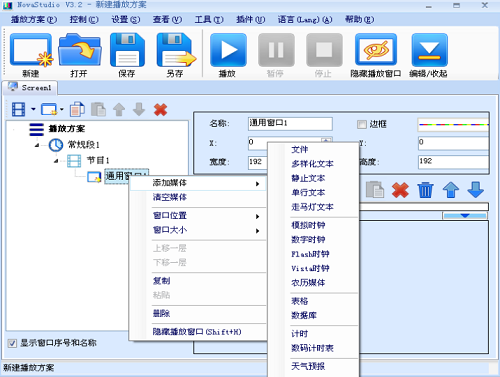The width and height of the screenshot is (500, 377).
Task: Click the 另存 save-as icon
Action: pos(176,50)
